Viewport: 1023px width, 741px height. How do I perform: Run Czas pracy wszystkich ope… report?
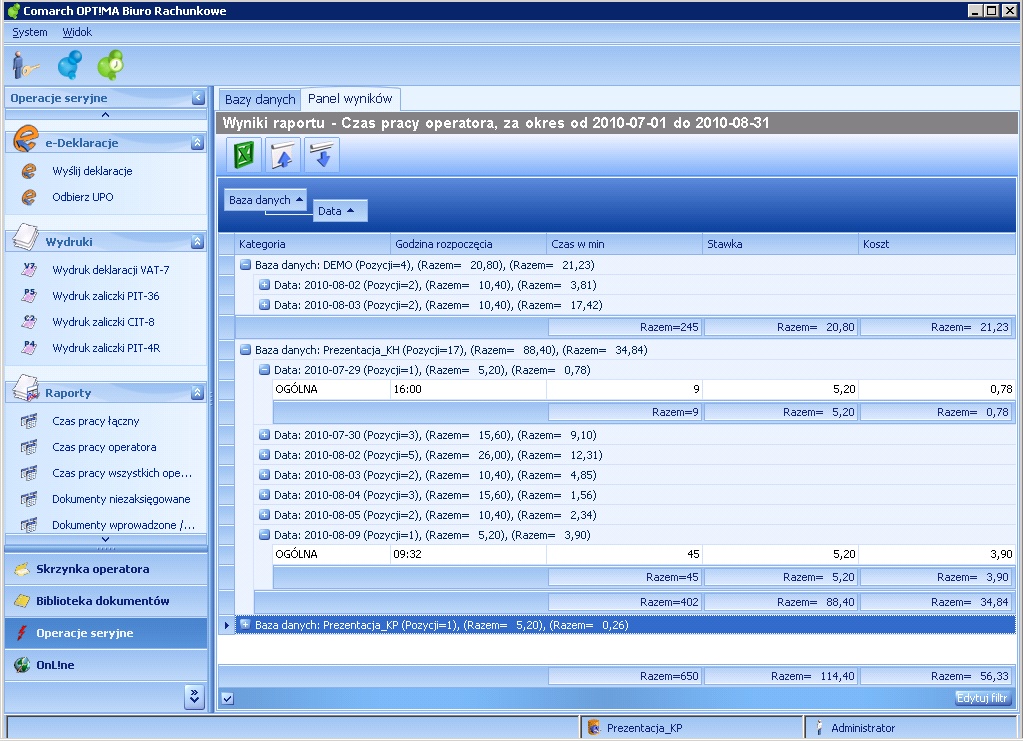click(x=122, y=474)
